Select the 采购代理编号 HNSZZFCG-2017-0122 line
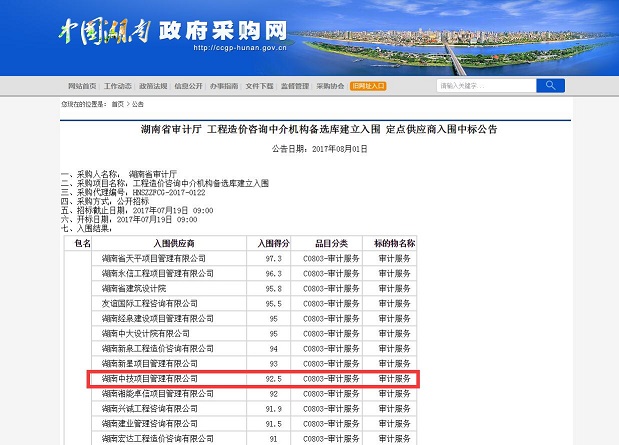Image resolution: width=619 pixels, height=445 pixels. coord(133,192)
